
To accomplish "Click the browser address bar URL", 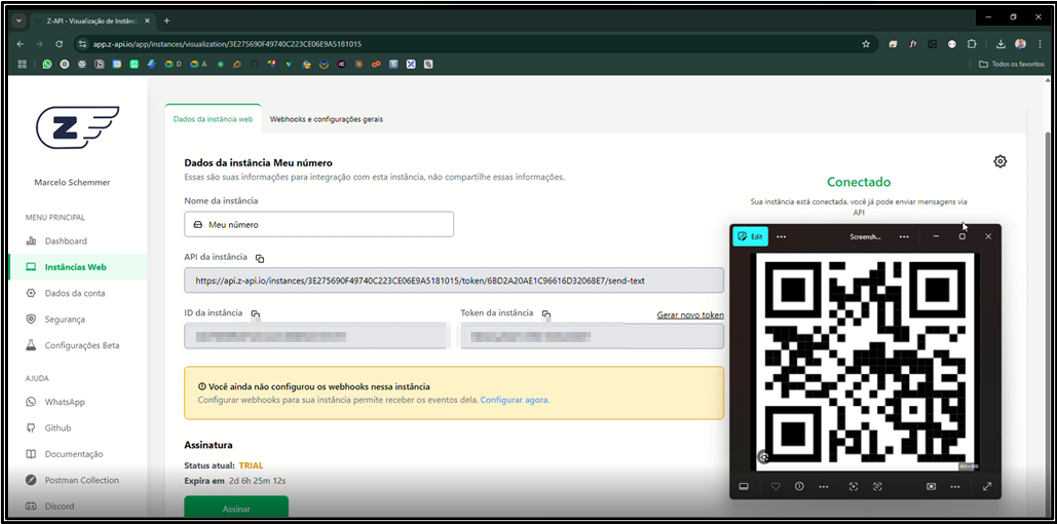I will pyautogui.click(x=227, y=44).
